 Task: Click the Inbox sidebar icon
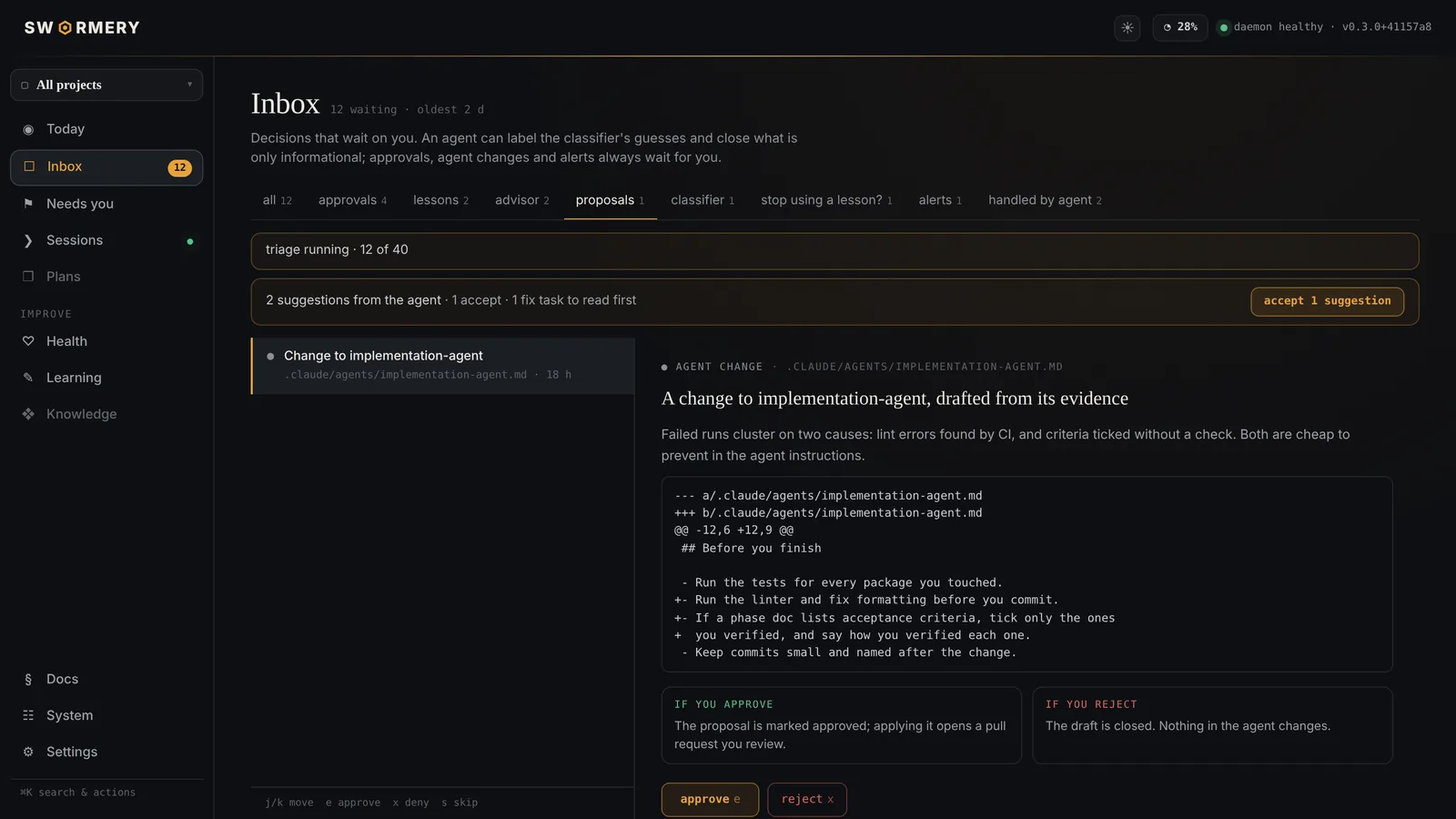(29, 167)
